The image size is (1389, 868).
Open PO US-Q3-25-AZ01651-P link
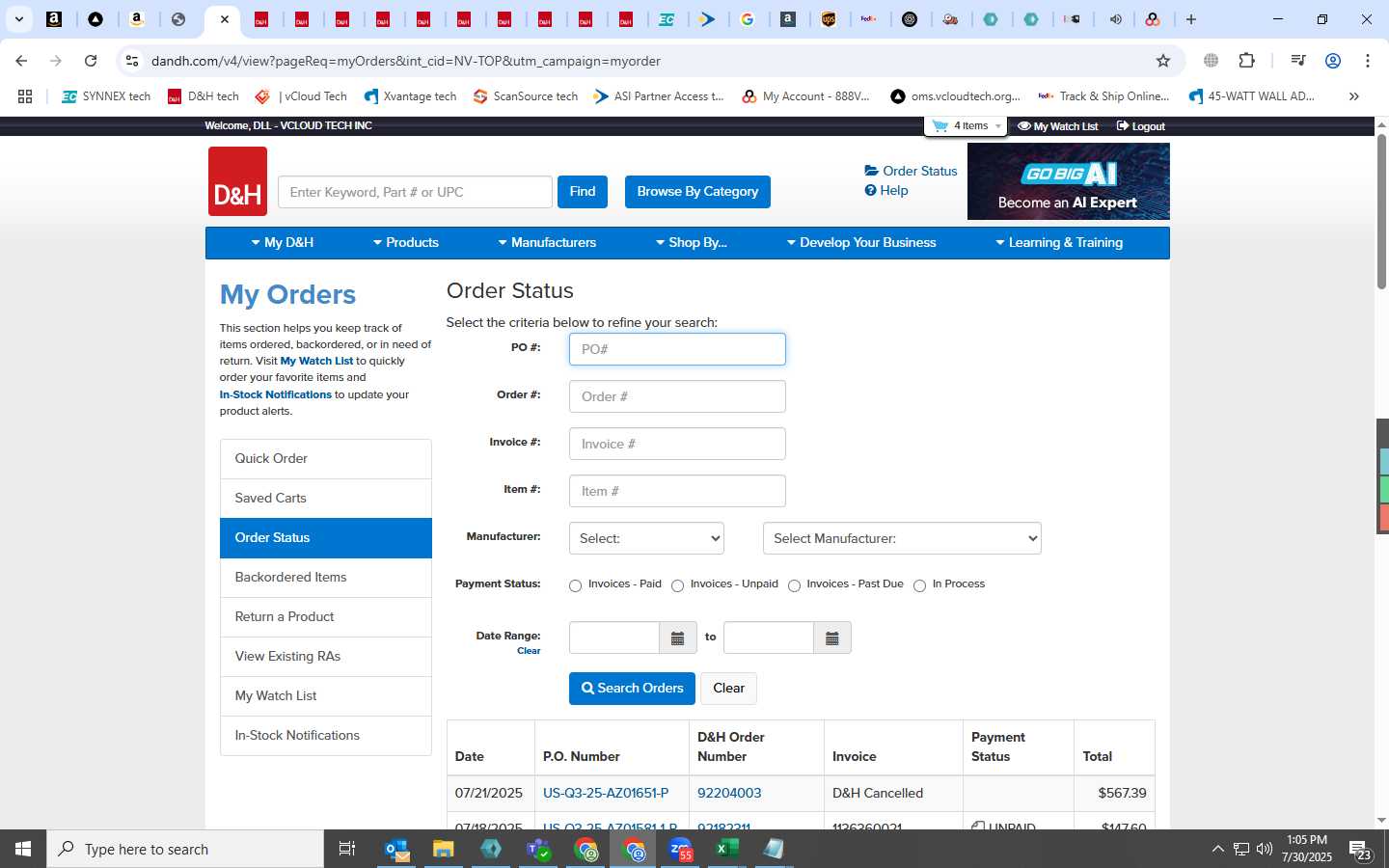(x=606, y=794)
